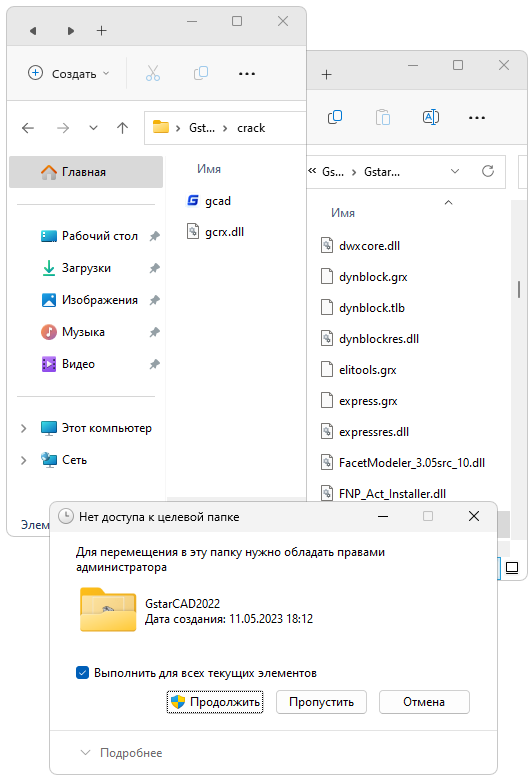The width and height of the screenshot is (532, 780).
Task: Click the Пропустить button
Action: click(321, 702)
